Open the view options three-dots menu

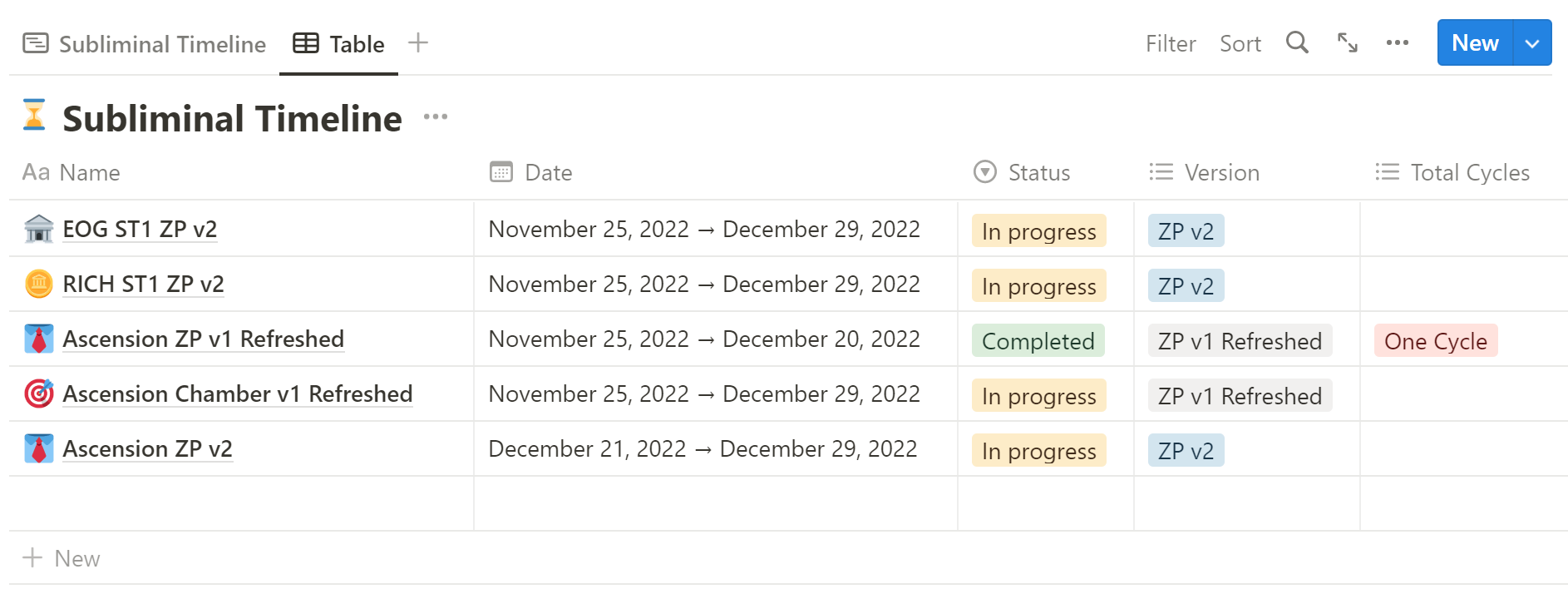1397,42
